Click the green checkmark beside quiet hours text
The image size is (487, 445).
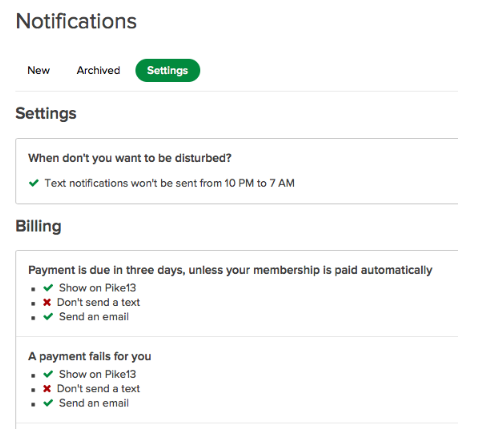(34, 183)
